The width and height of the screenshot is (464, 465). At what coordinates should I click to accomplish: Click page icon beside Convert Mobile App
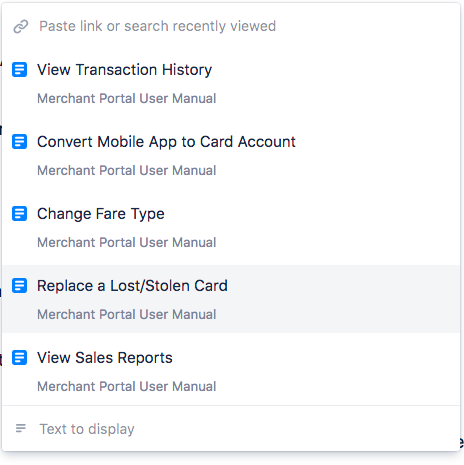point(19,142)
